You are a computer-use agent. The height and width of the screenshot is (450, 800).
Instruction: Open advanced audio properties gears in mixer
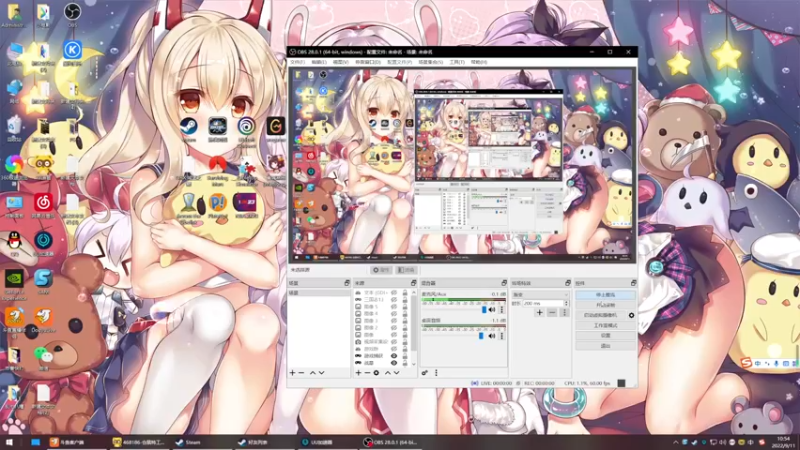[x=424, y=373]
